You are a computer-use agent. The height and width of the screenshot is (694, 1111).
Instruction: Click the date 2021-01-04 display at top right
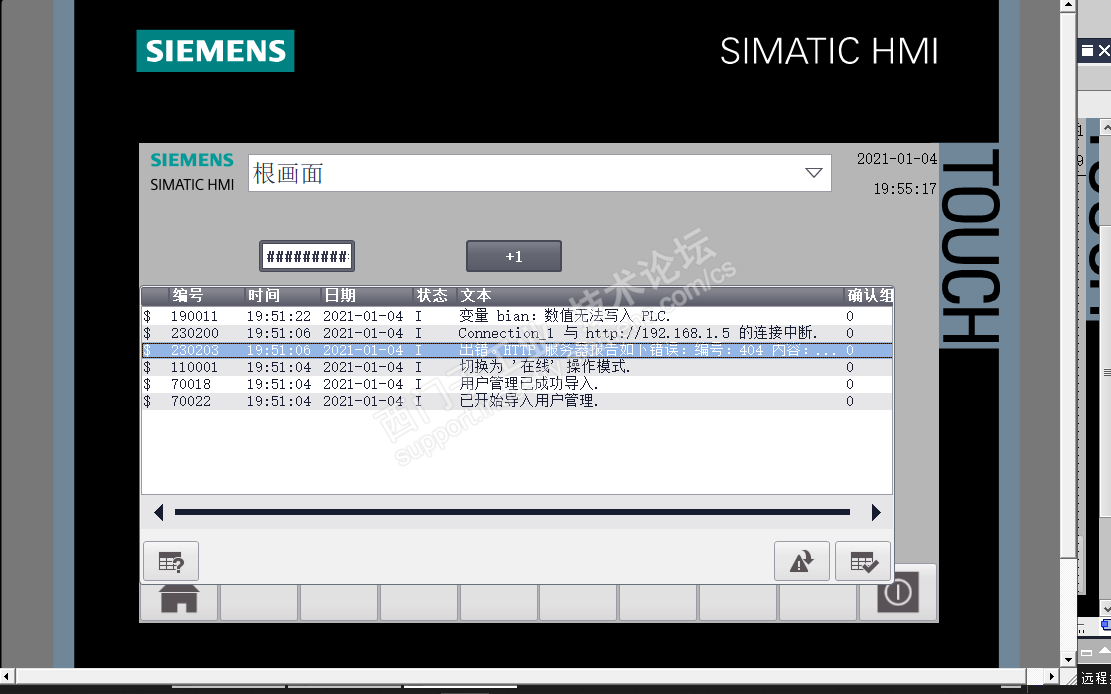896,159
